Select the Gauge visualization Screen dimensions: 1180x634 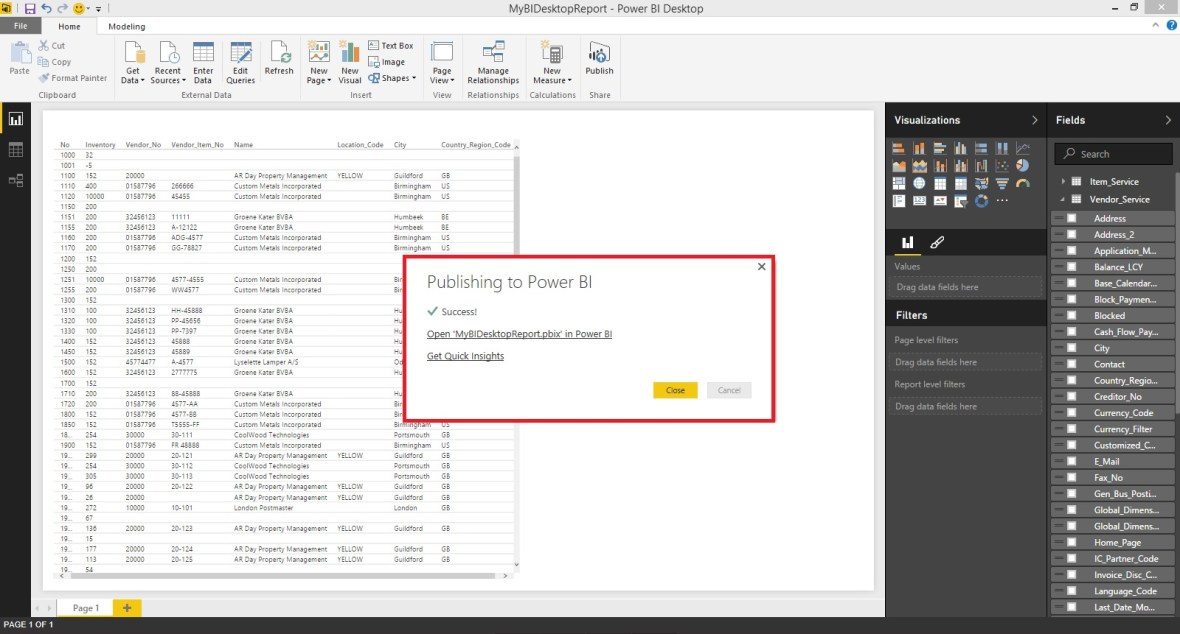pos(1022,183)
